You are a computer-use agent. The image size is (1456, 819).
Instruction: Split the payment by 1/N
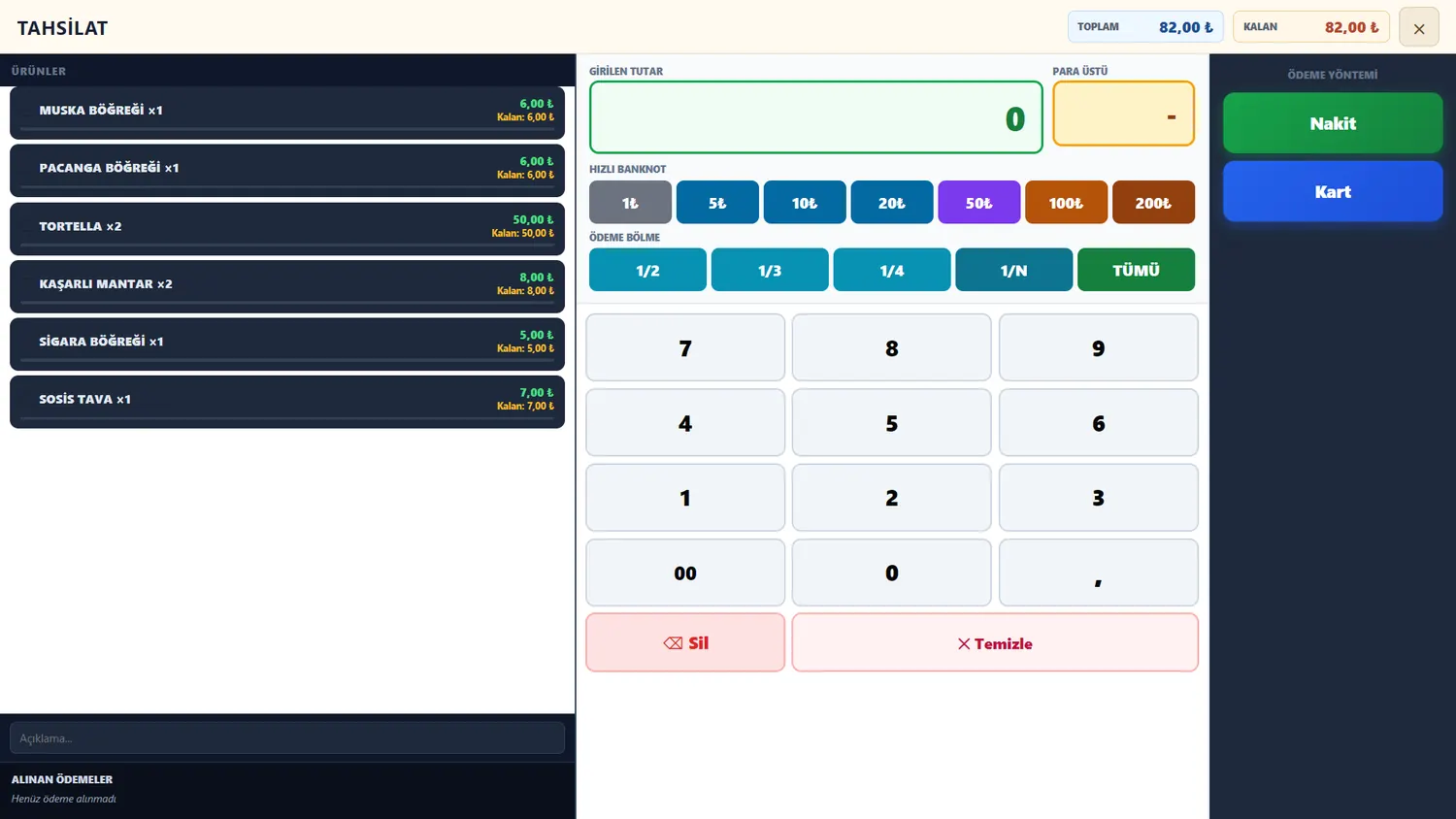1014,270
